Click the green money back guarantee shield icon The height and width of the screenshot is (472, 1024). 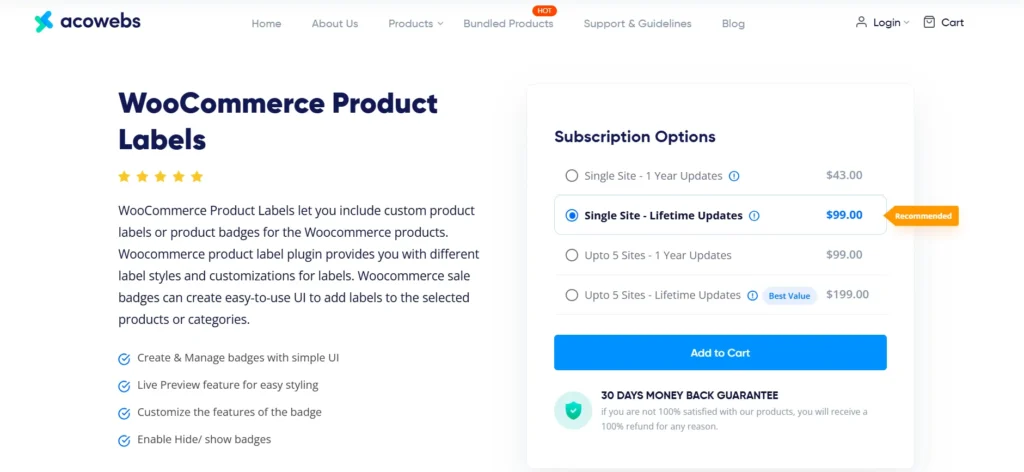tap(573, 410)
